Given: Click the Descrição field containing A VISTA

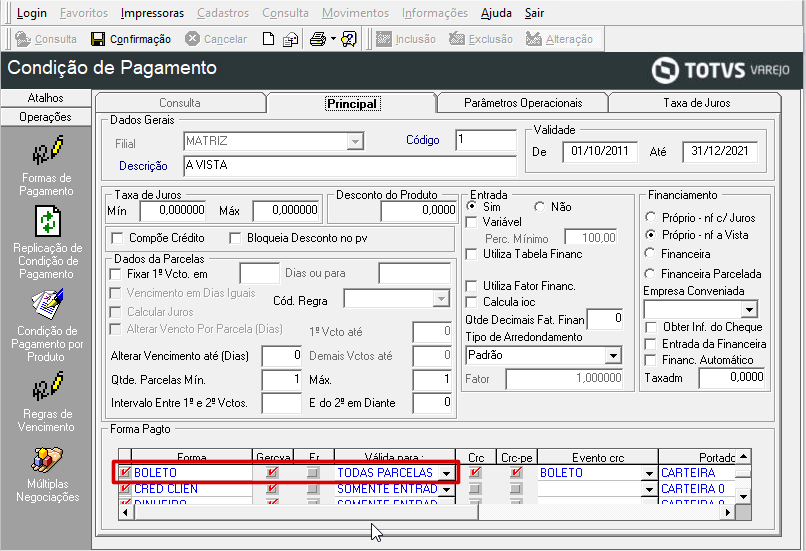Looking at the screenshot, I should [x=350, y=166].
